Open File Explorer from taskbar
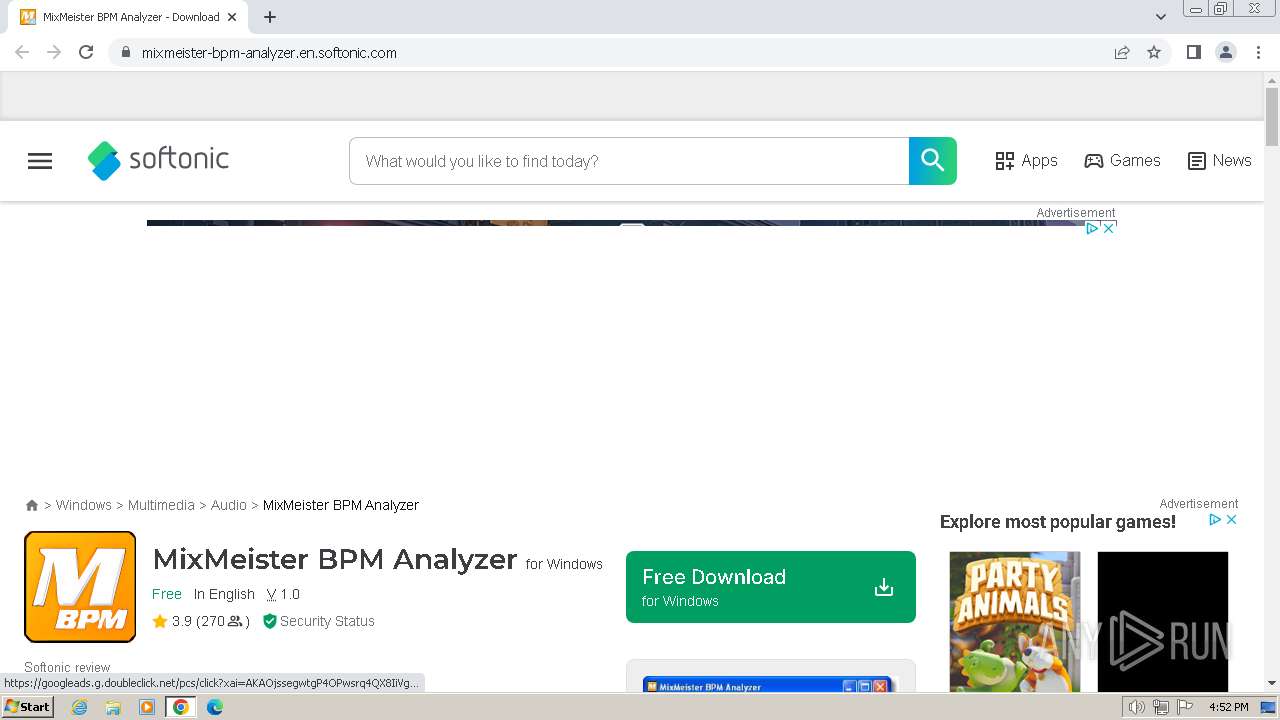The width and height of the screenshot is (1280, 720). tap(113, 707)
